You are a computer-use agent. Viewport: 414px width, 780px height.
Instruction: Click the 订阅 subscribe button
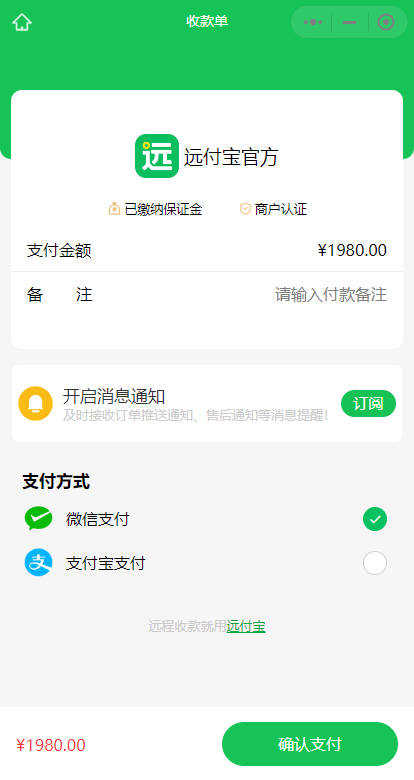[x=368, y=403]
